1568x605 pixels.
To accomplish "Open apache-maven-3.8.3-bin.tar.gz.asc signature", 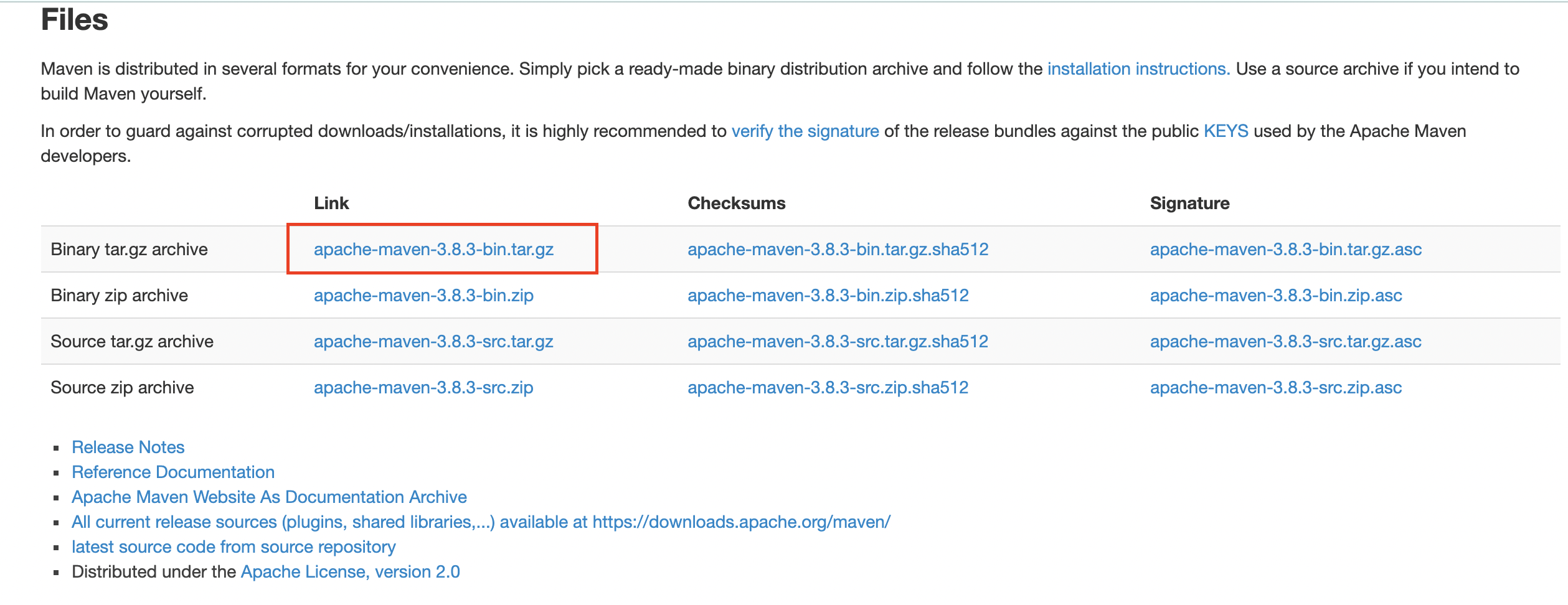I will [1286, 250].
